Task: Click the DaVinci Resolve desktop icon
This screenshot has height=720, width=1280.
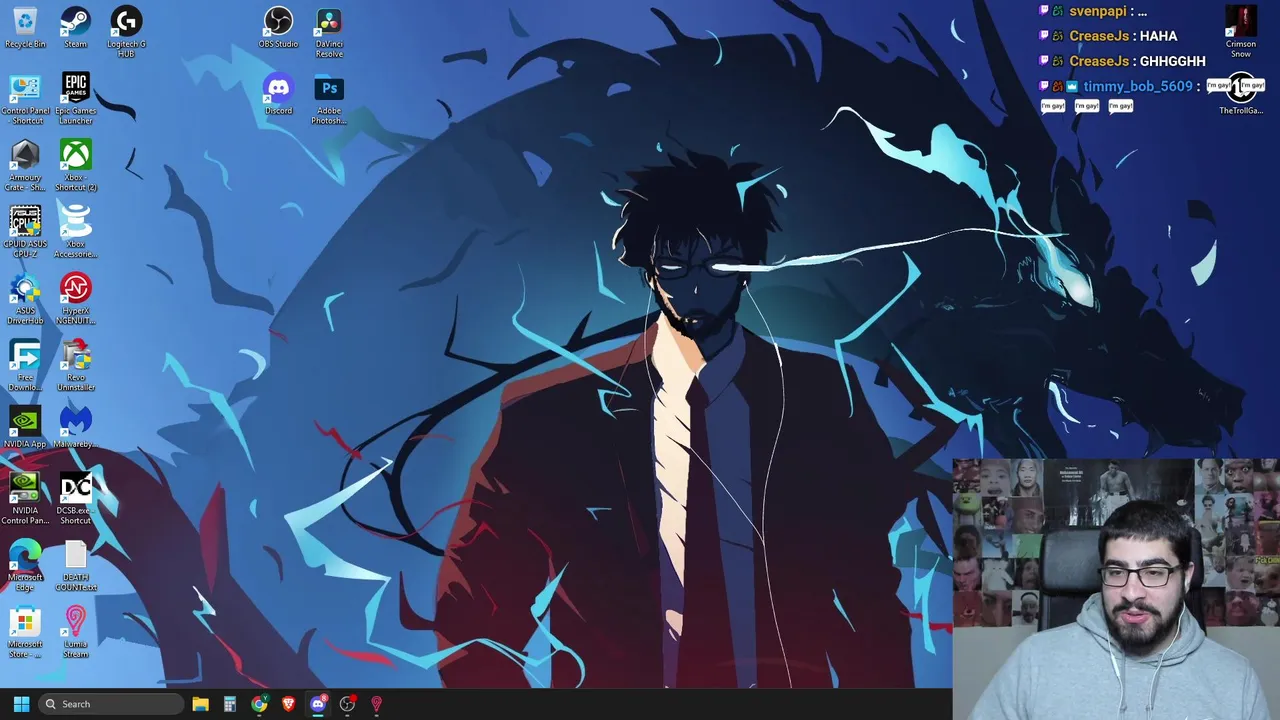Action: 329,32
